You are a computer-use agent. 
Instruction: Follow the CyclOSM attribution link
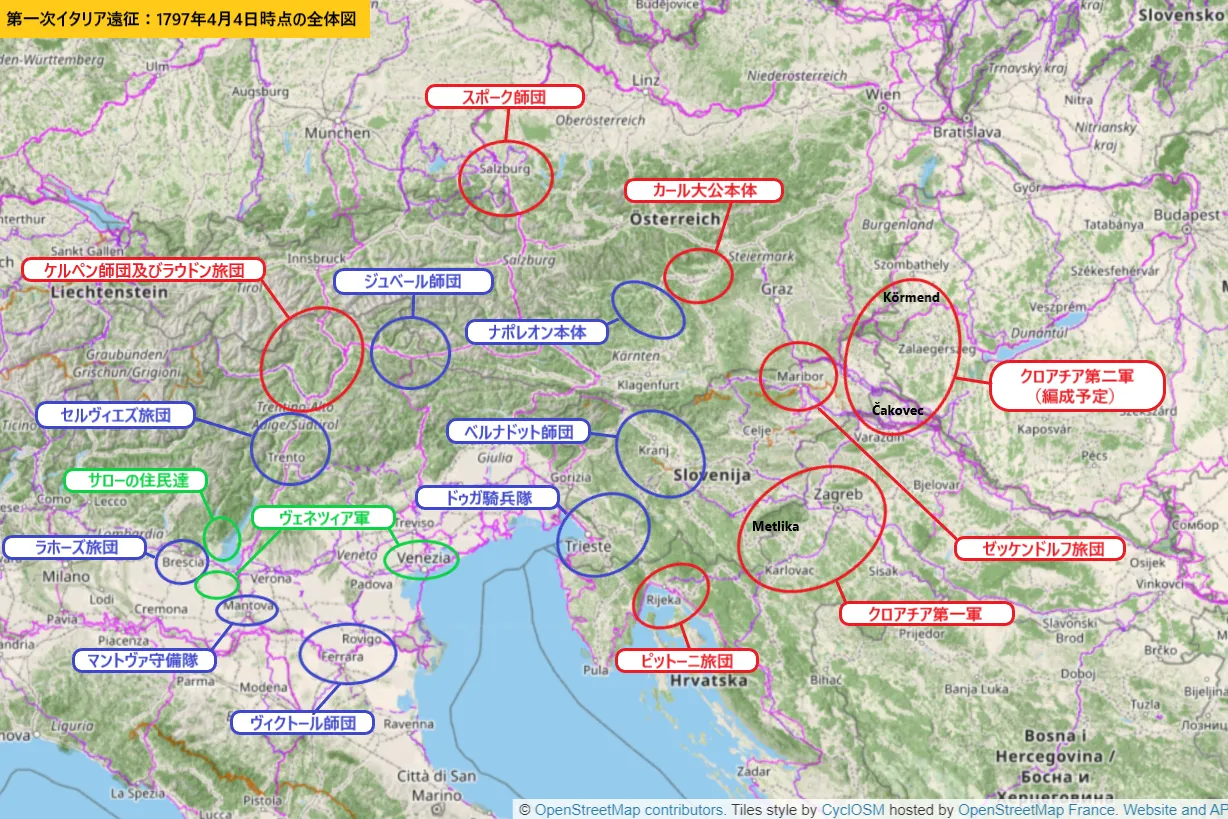coord(853,810)
